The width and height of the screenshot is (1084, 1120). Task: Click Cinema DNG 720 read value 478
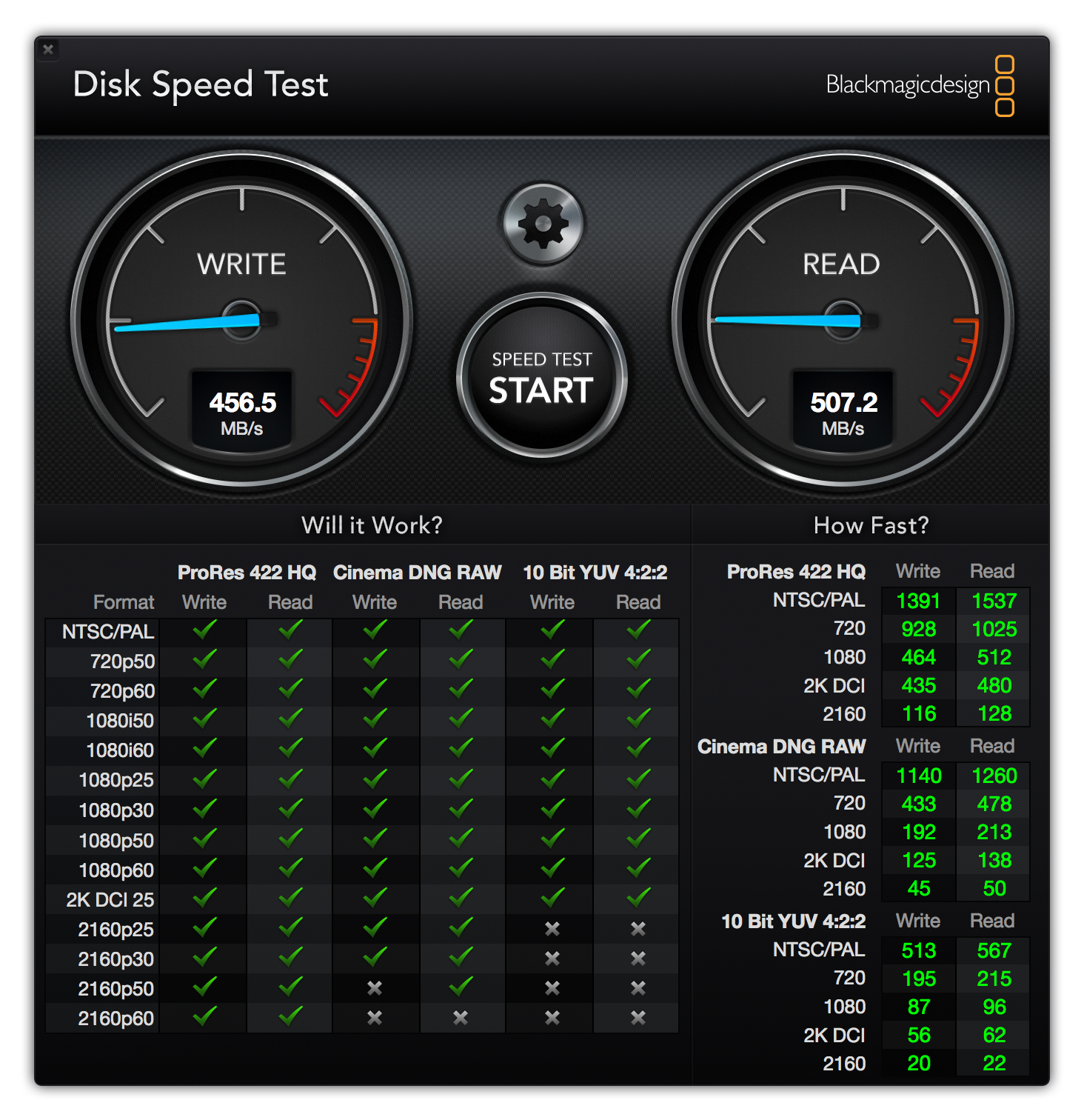click(x=994, y=804)
